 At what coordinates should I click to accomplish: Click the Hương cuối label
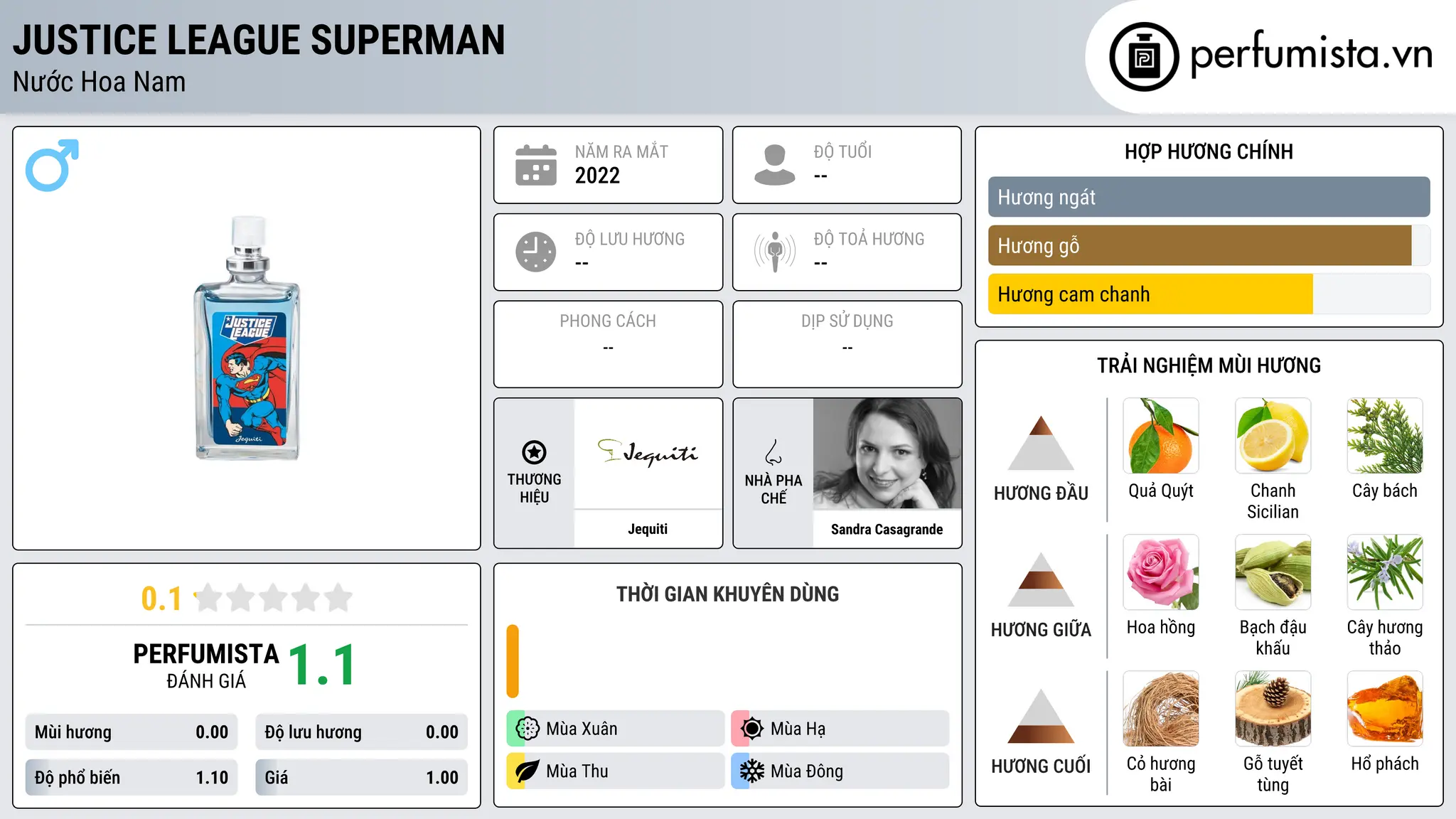point(1041,766)
